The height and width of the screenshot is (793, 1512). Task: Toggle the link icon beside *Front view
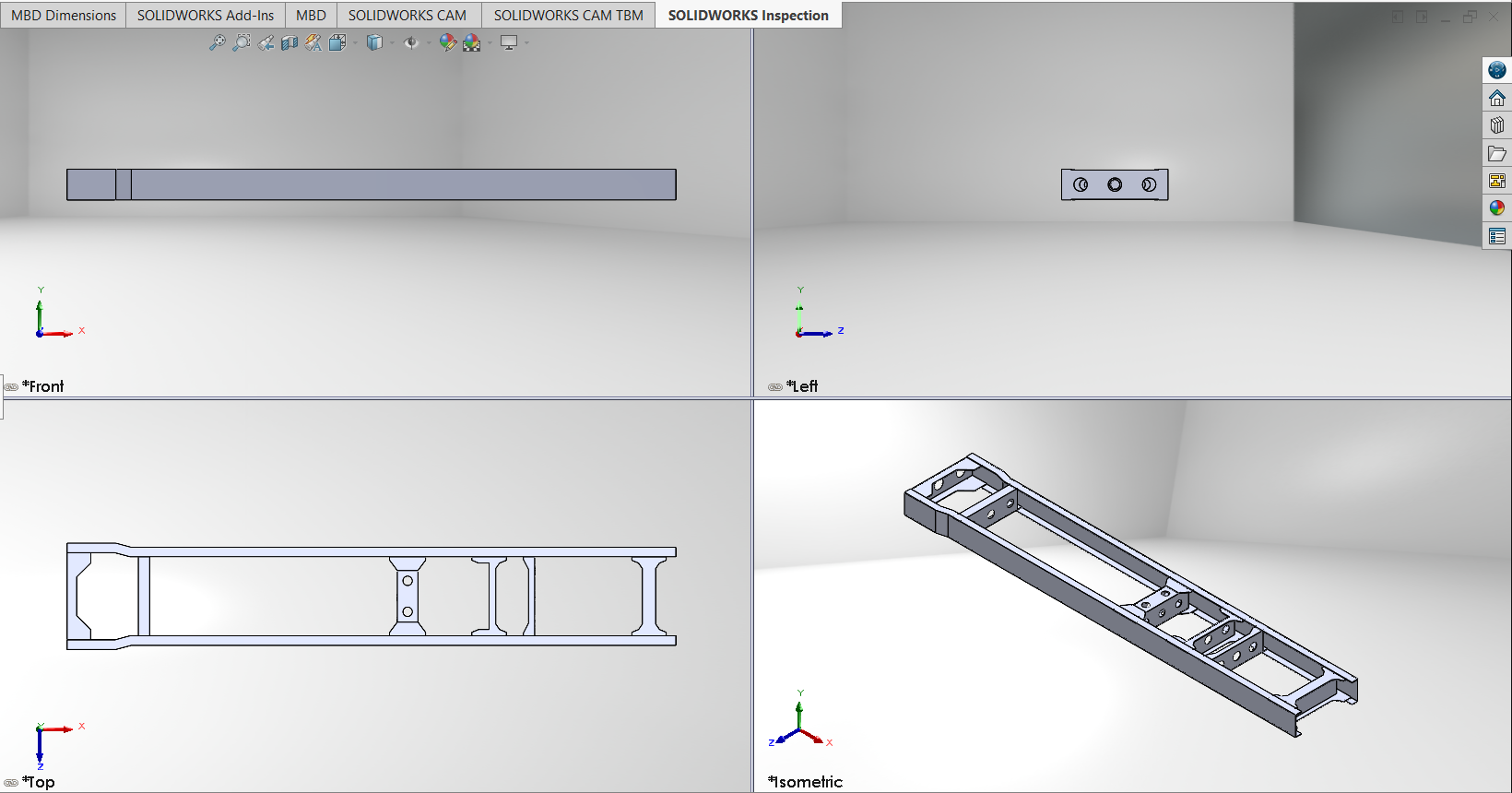(11, 387)
